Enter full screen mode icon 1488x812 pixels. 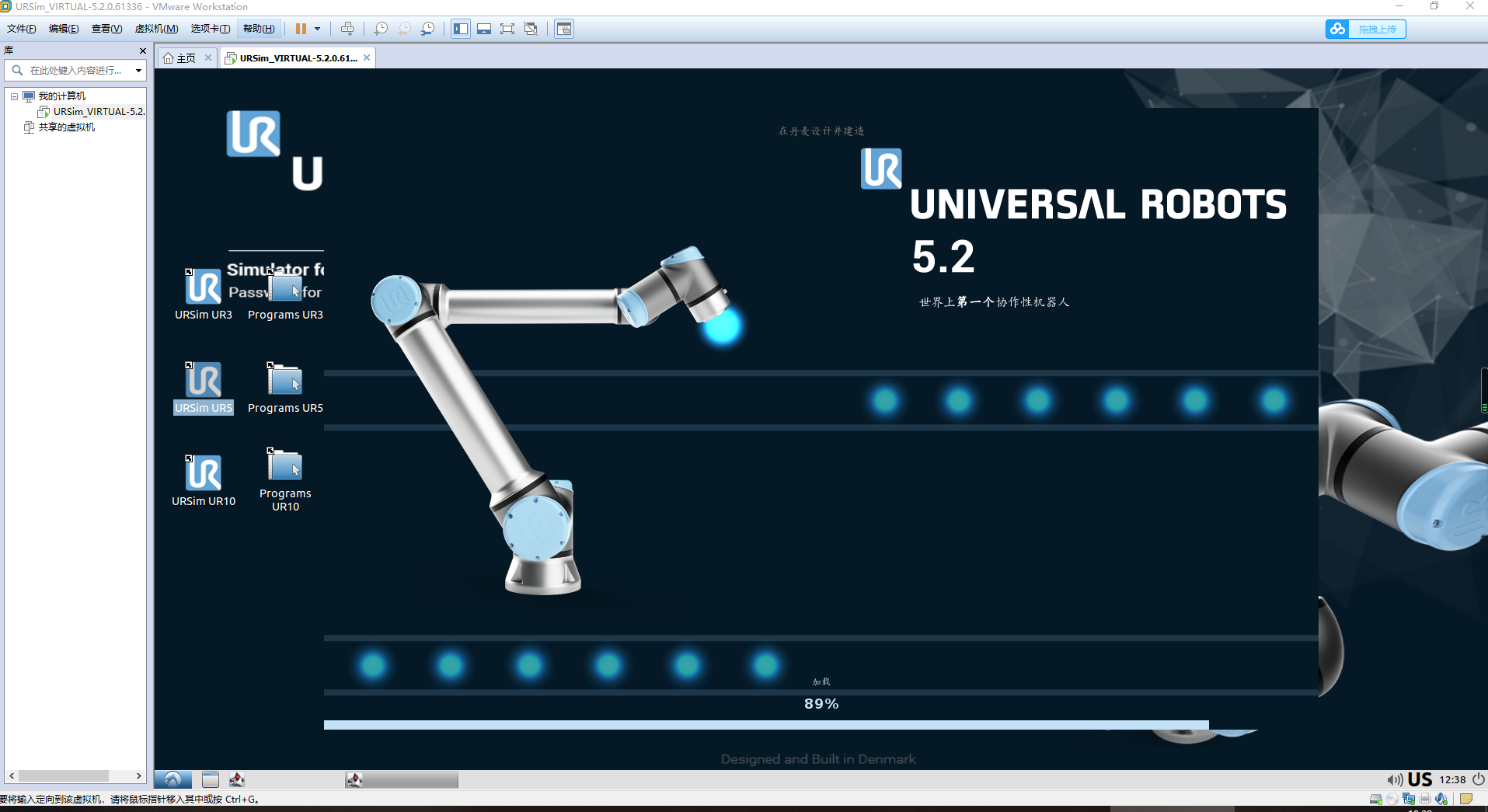pos(507,29)
